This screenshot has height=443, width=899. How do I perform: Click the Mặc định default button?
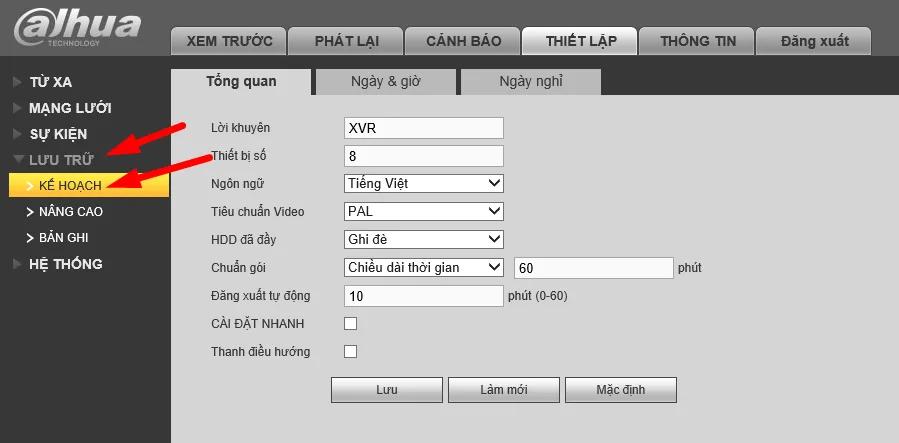pos(621,390)
